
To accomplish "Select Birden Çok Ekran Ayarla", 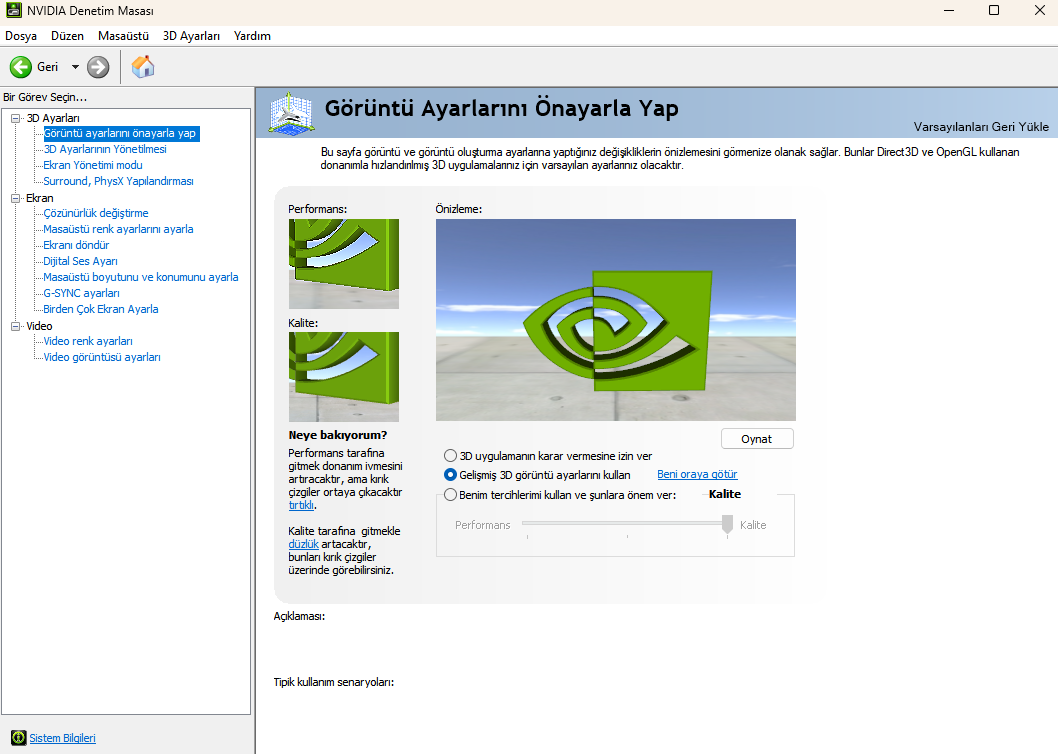I will click(x=101, y=309).
